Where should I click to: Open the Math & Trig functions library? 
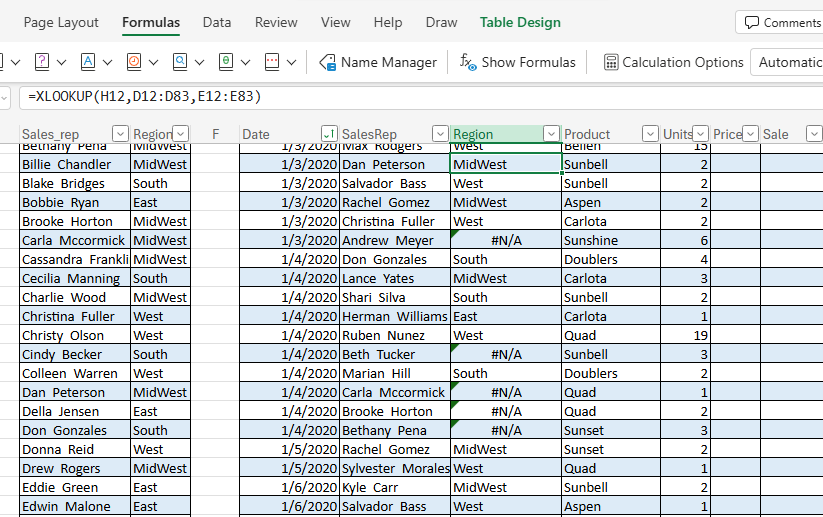pos(233,62)
